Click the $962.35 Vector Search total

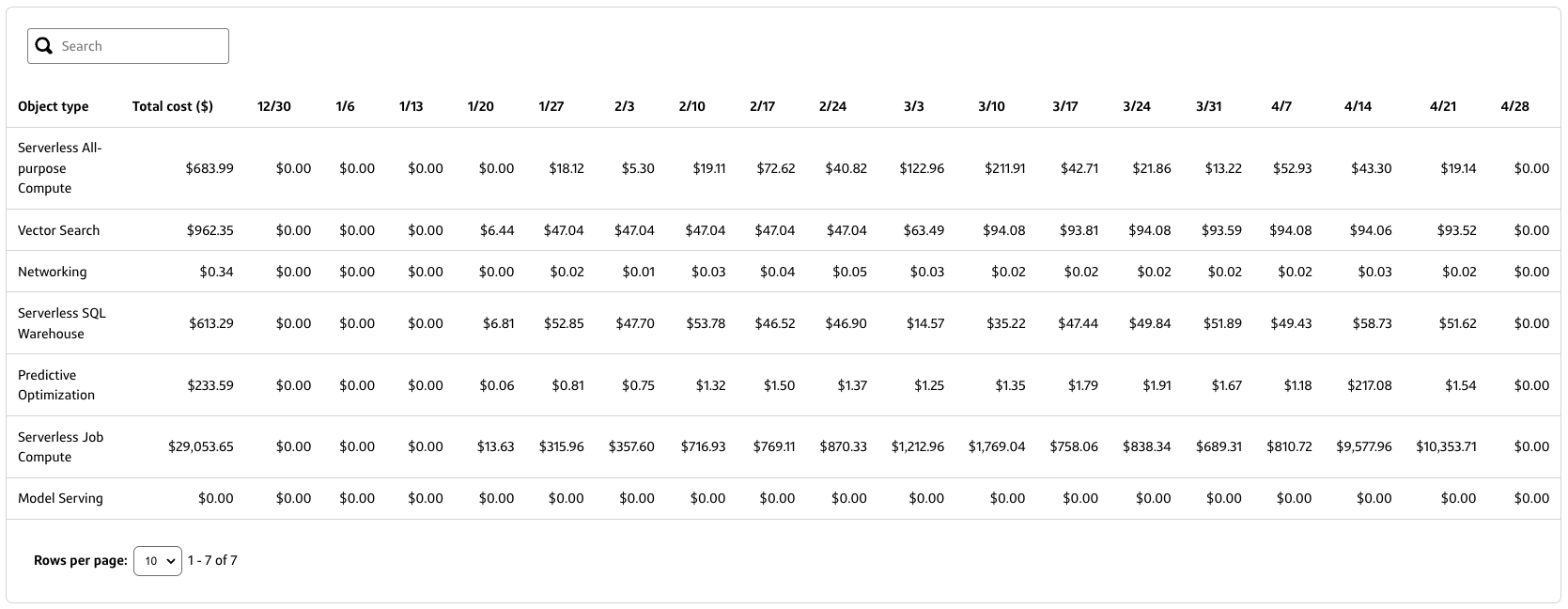(210, 230)
